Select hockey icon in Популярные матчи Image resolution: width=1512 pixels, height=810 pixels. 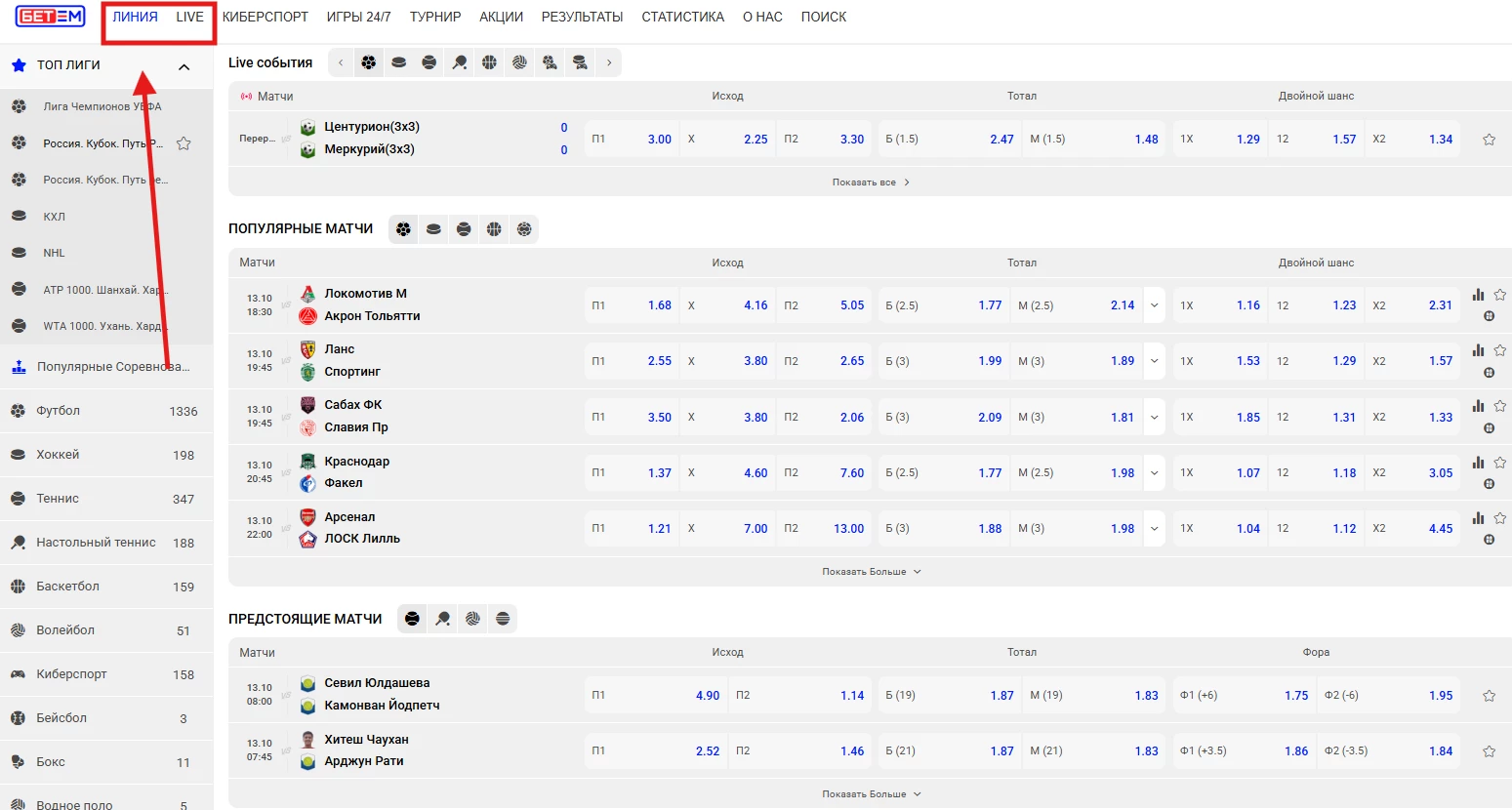[433, 229]
